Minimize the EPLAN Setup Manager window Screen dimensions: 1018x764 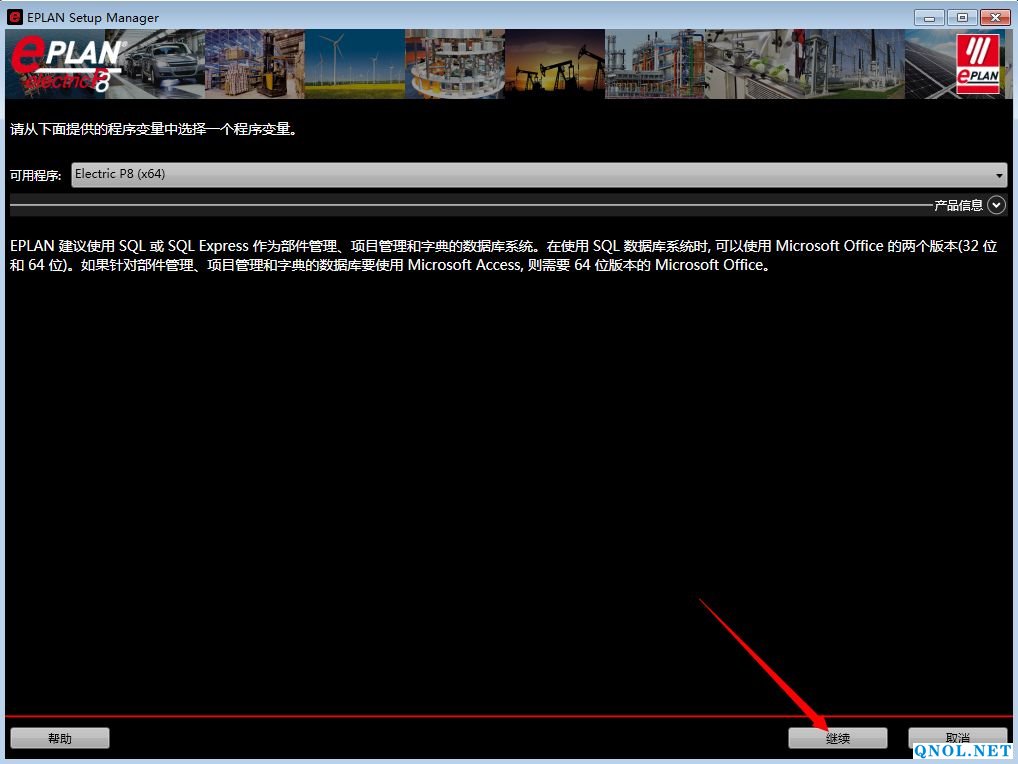click(929, 17)
